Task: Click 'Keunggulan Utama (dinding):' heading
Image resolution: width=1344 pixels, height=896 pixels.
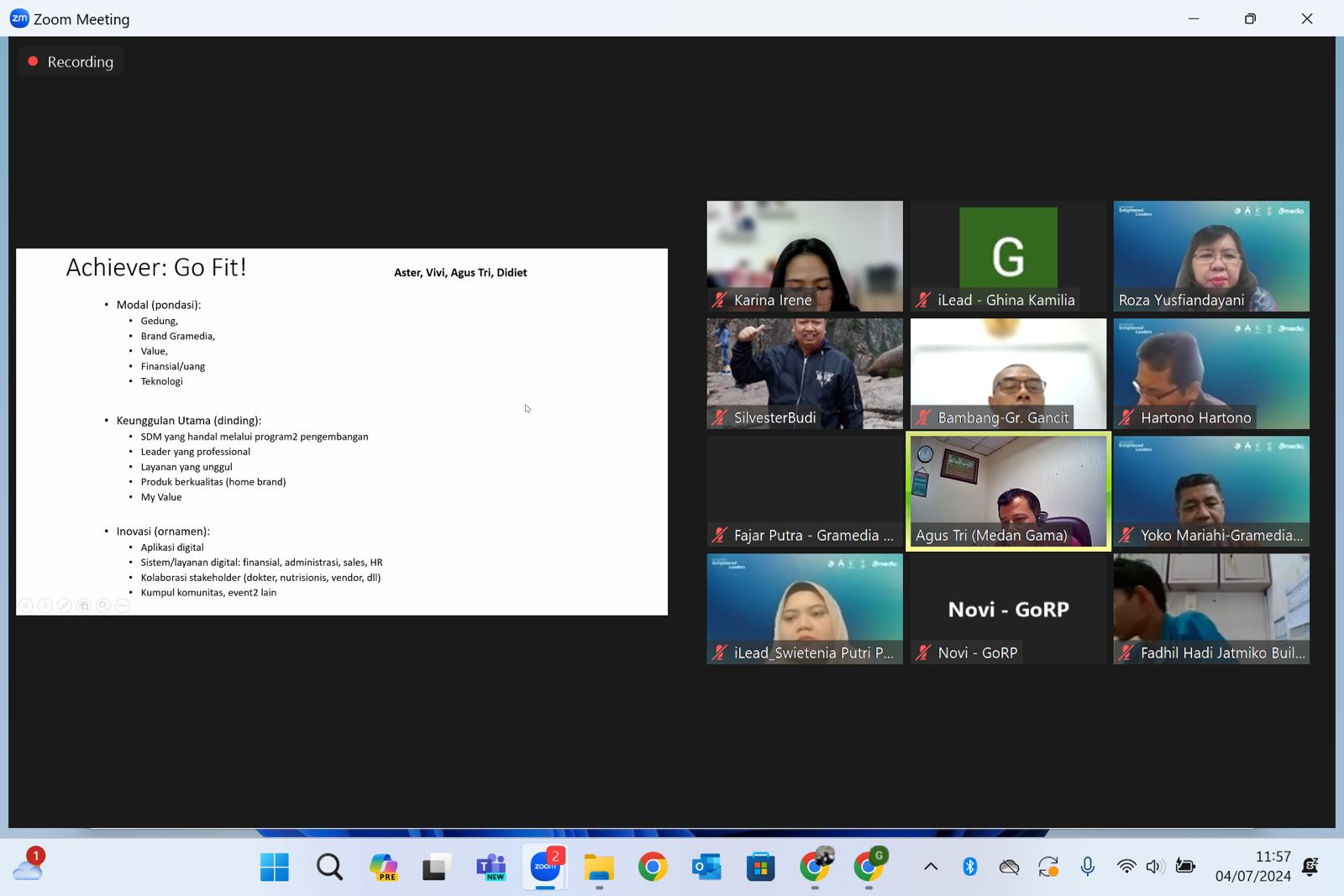Action: pos(189,421)
